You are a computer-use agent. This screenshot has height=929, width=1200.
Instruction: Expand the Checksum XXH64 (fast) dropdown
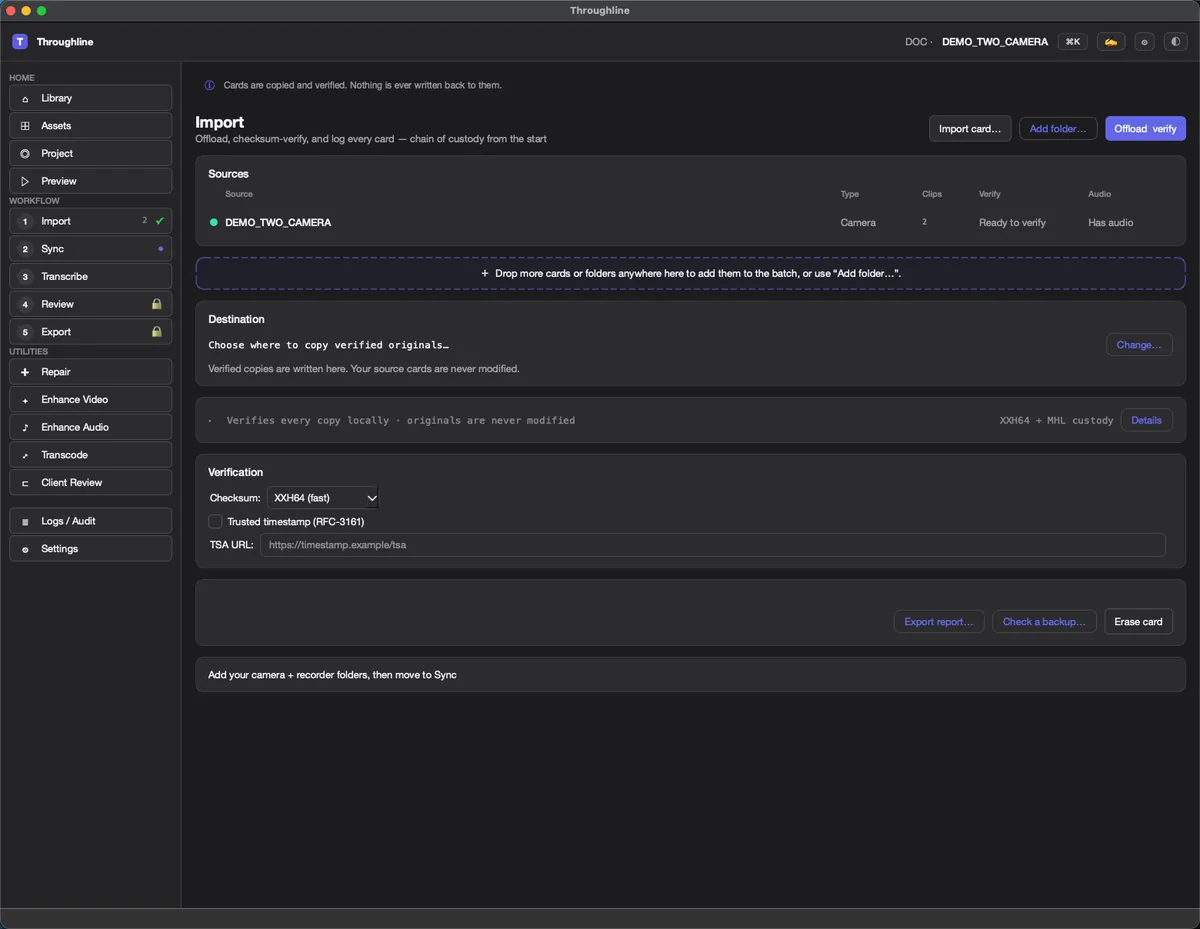323,498
